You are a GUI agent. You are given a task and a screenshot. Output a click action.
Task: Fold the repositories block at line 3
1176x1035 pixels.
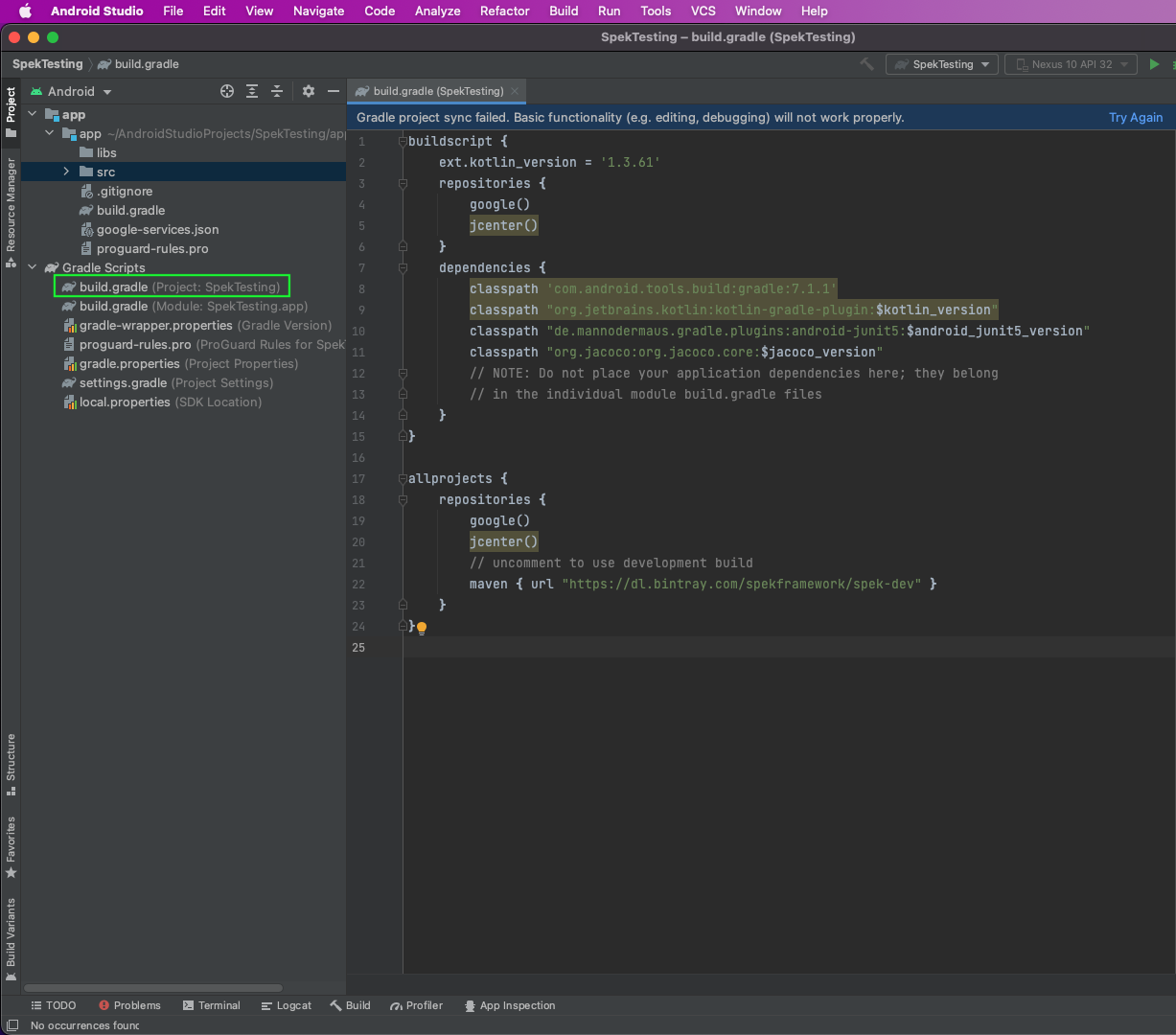click(x=403, y=183)
